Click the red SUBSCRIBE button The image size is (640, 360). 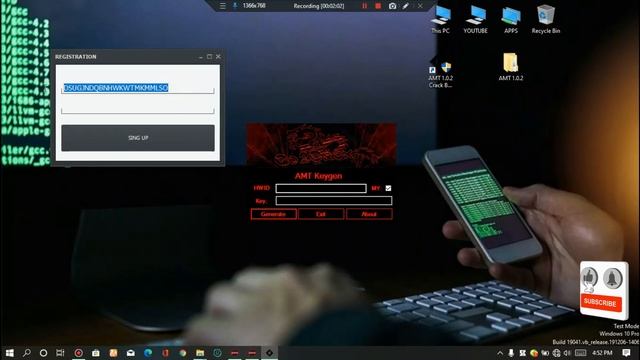pyautogui.click(x=601, y=303)
